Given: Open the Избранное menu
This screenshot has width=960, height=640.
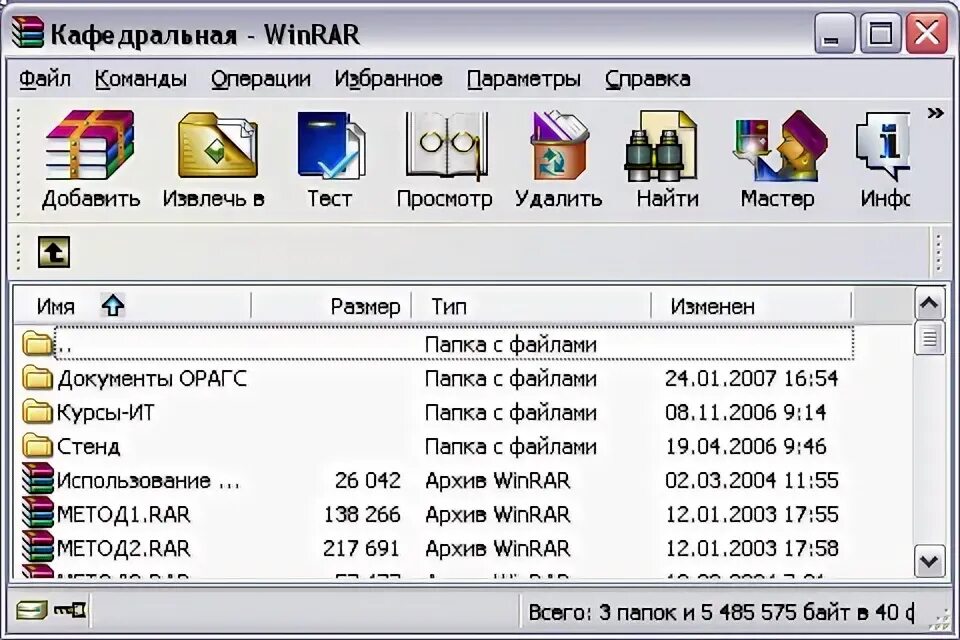Looking at the screenshot, I should (388, 79).
